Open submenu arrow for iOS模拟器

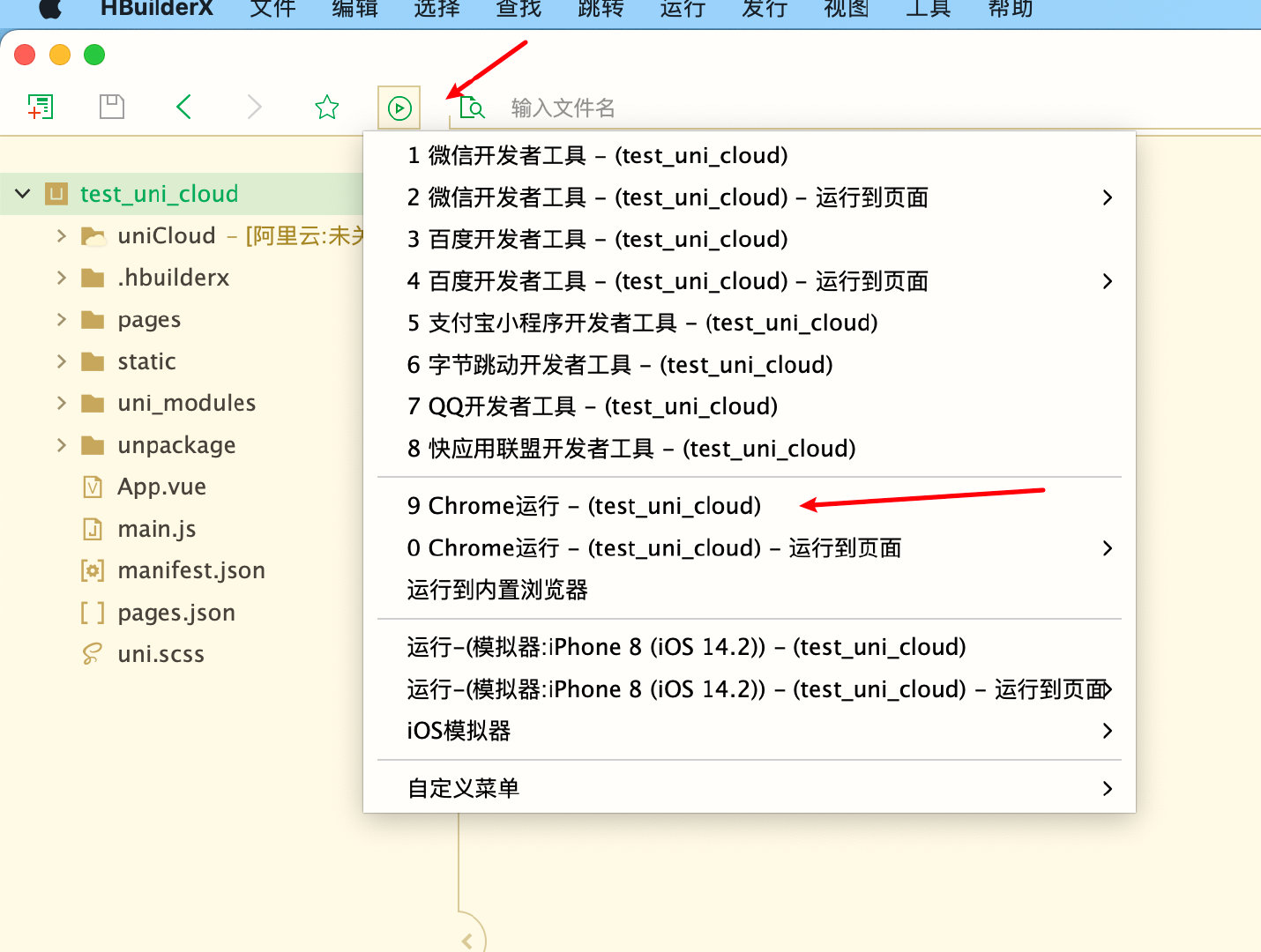[x=1108, y=731]
